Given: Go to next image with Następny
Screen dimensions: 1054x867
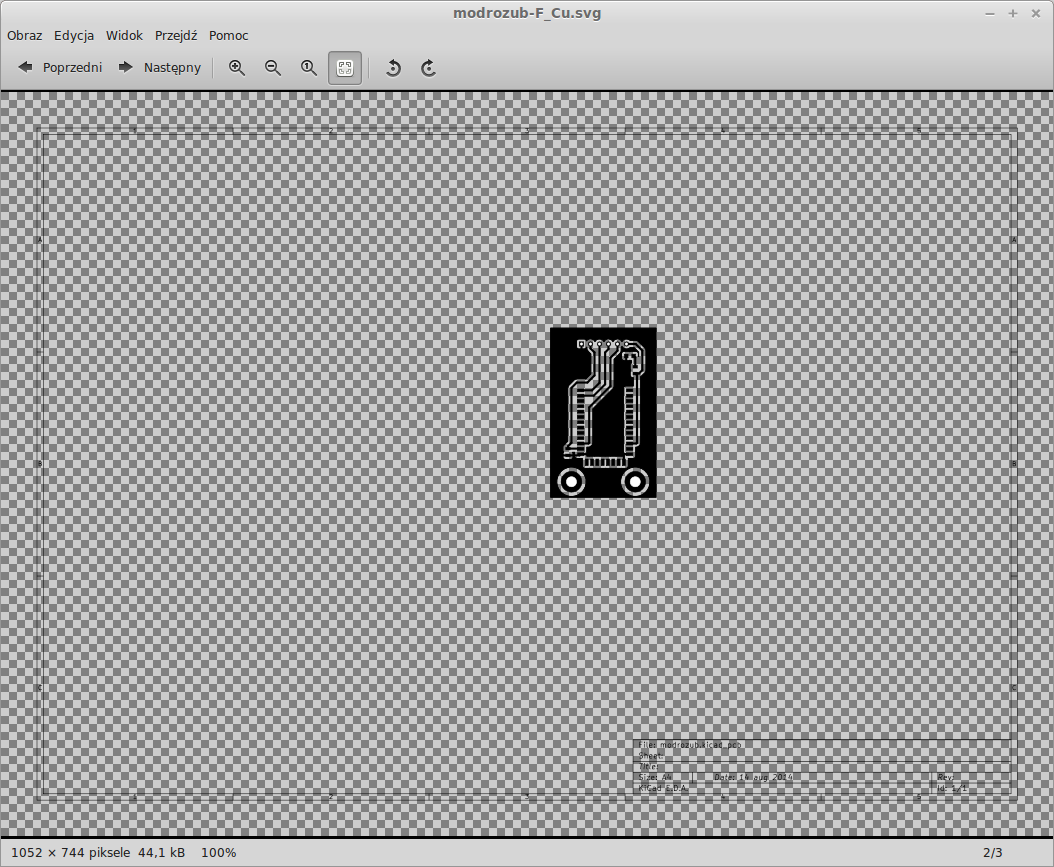Looking at the screenshot, I should click(159, 67).
